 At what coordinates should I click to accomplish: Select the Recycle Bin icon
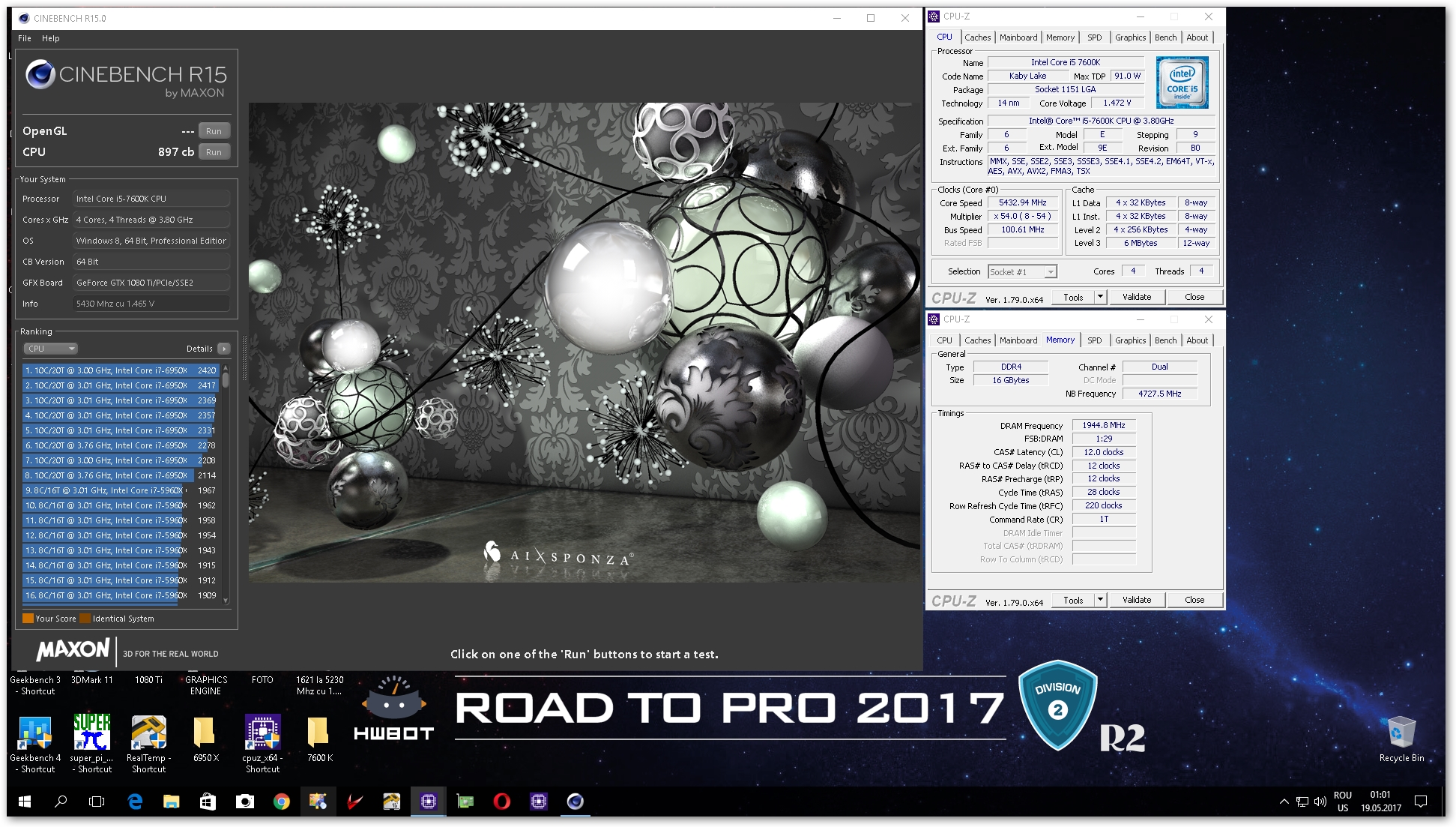click(x=1401, y=739)
